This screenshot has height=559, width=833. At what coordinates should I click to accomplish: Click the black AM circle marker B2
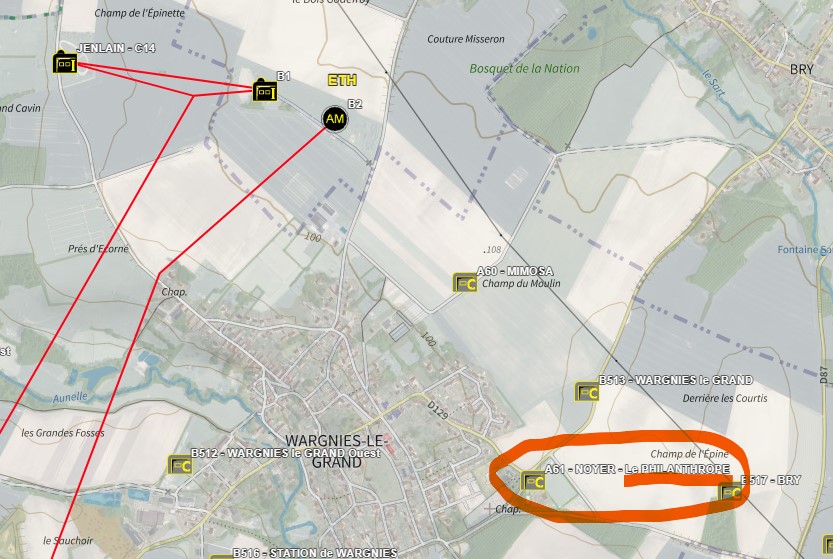point(335,118)
